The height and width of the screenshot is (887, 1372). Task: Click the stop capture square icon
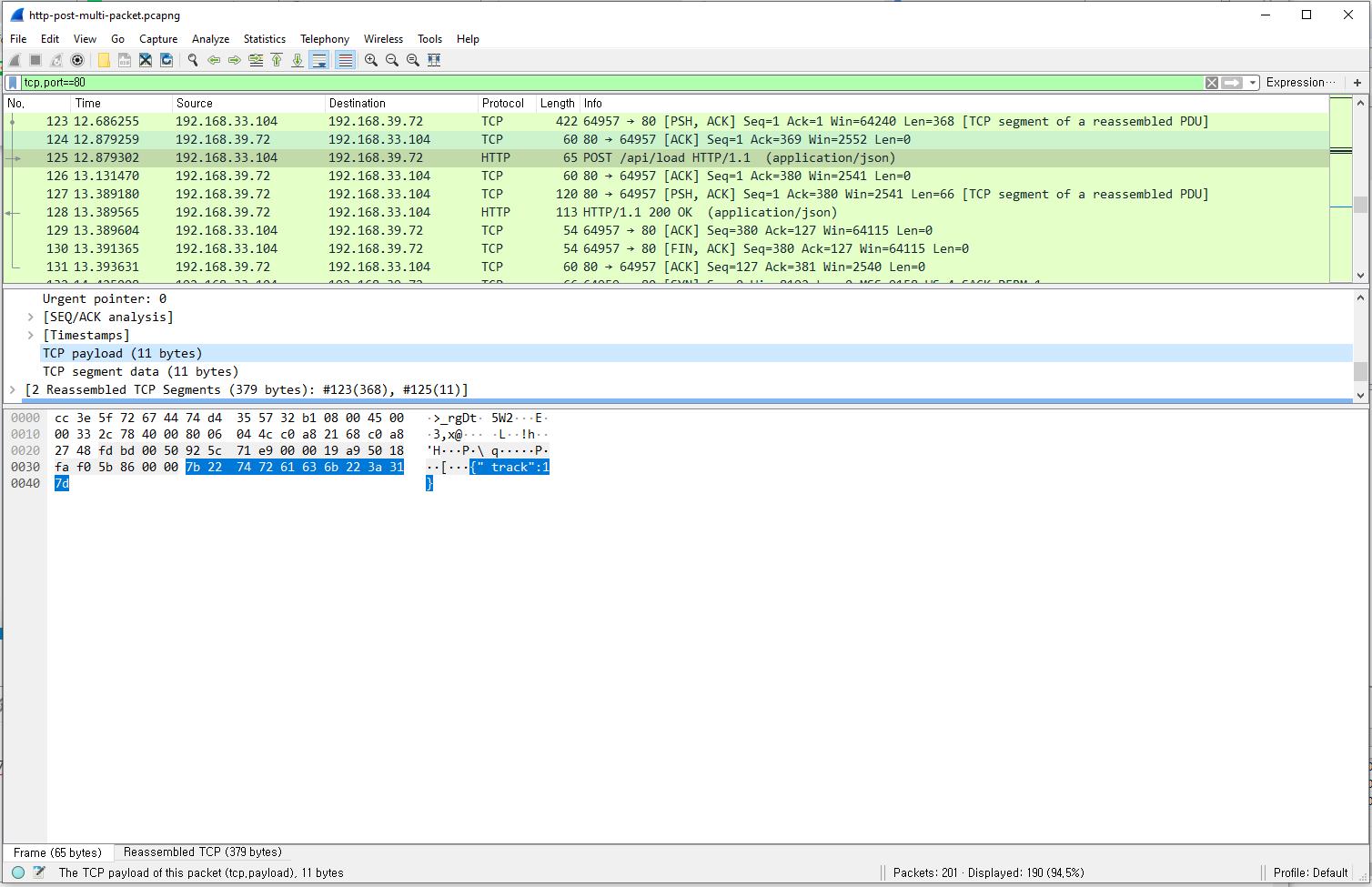tap(35, 60)
